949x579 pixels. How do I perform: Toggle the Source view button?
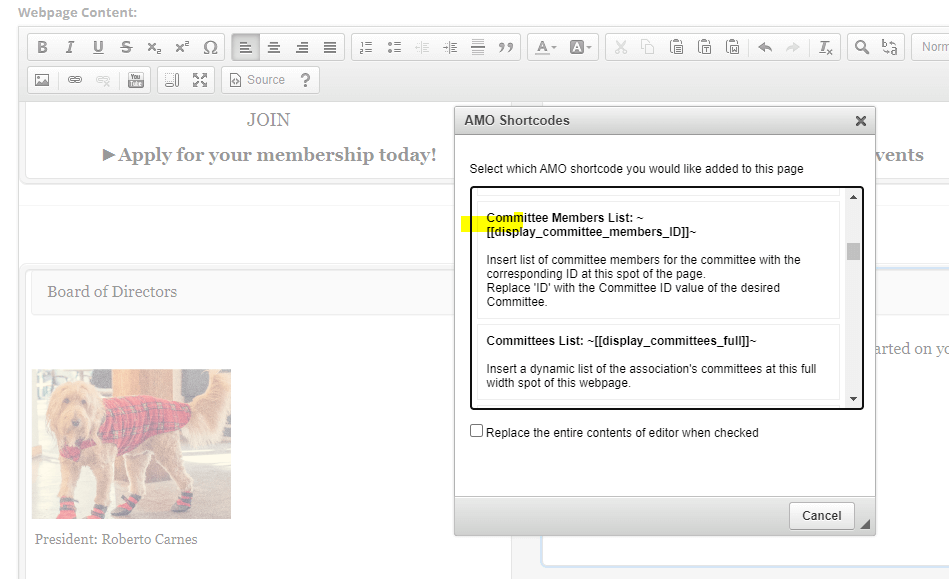pyautogui.click(x=257, y=80)
